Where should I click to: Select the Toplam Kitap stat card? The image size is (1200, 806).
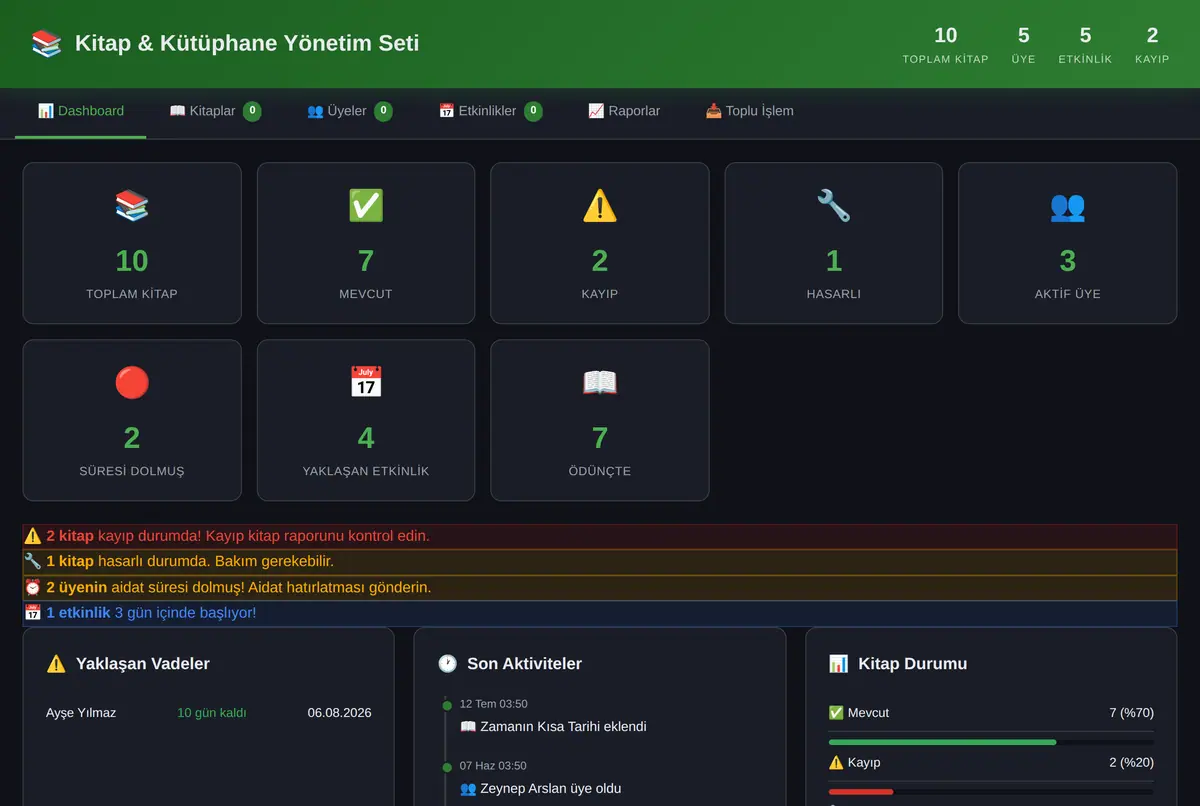132,243
